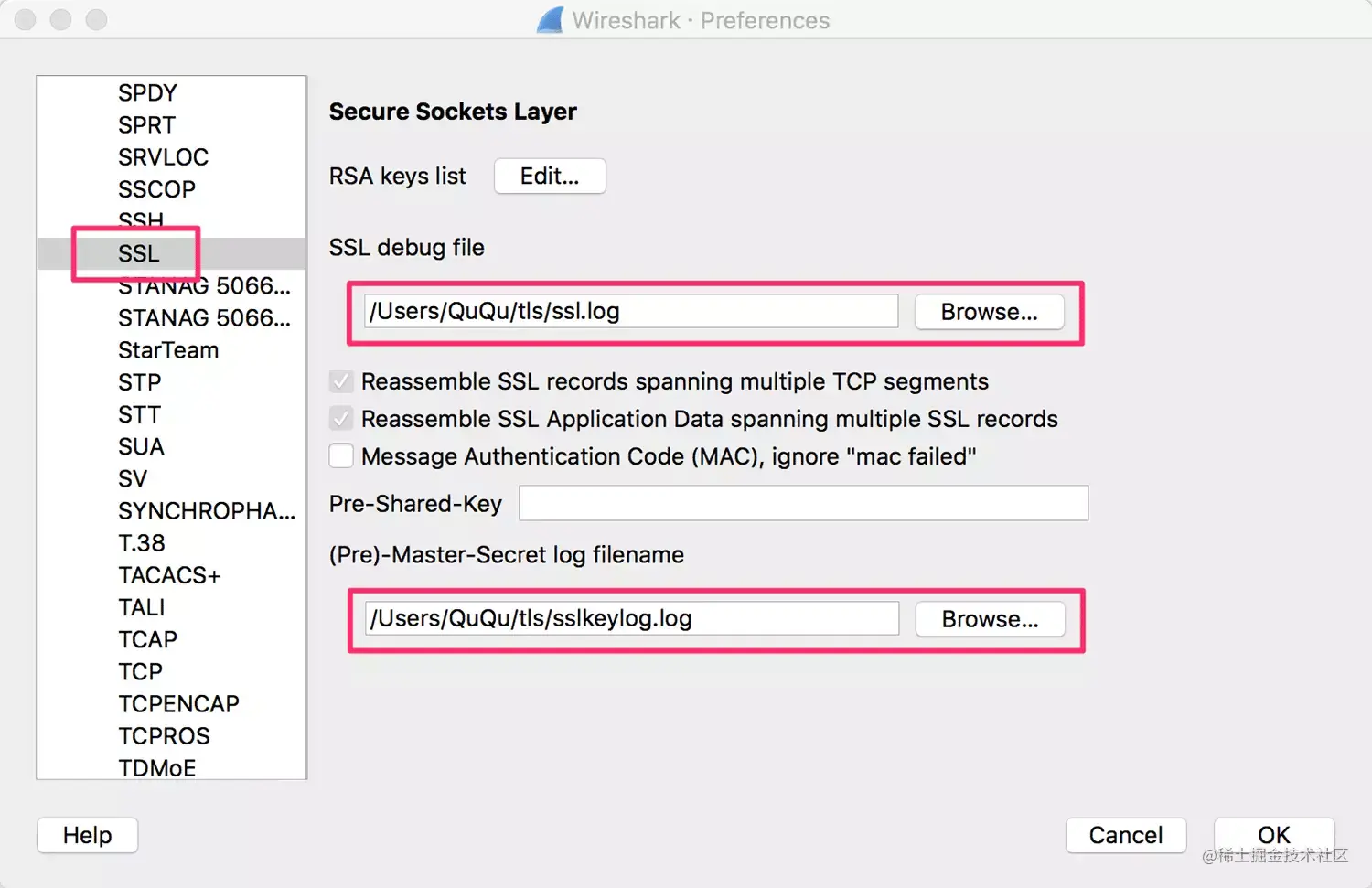Focus the Pre-Shared-Key text field
This screenshot has width=1372, height=888.
click(803, 503)
